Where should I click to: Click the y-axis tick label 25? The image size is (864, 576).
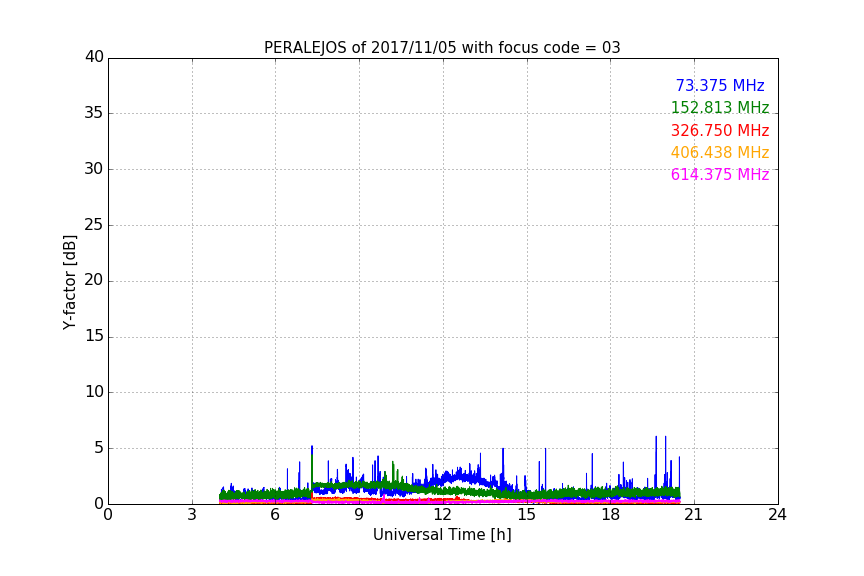[94, 225]
